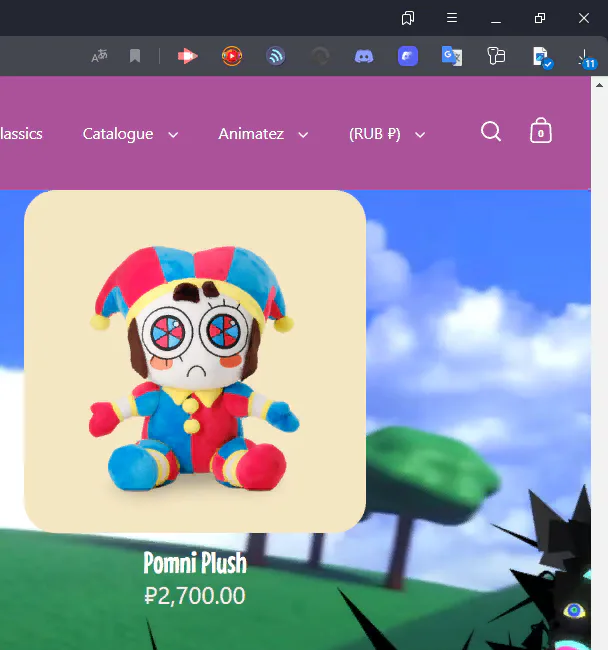This screenshot has width=608, height=650.
Task: Bookmark this page with the bookmark icon
Action: point(135,56)
